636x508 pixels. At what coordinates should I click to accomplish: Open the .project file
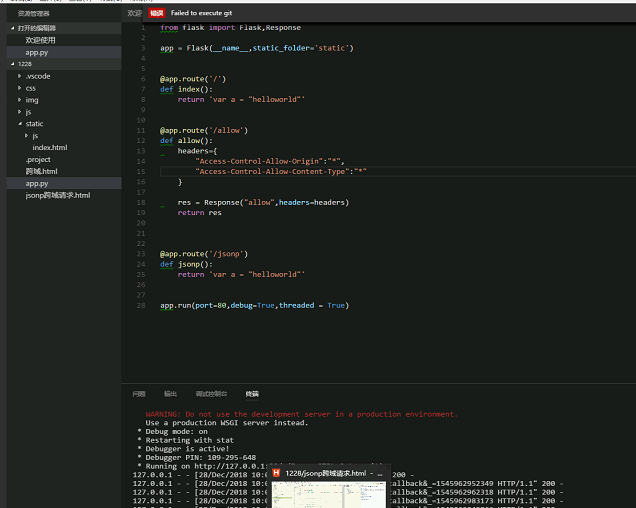click(38, 159)
